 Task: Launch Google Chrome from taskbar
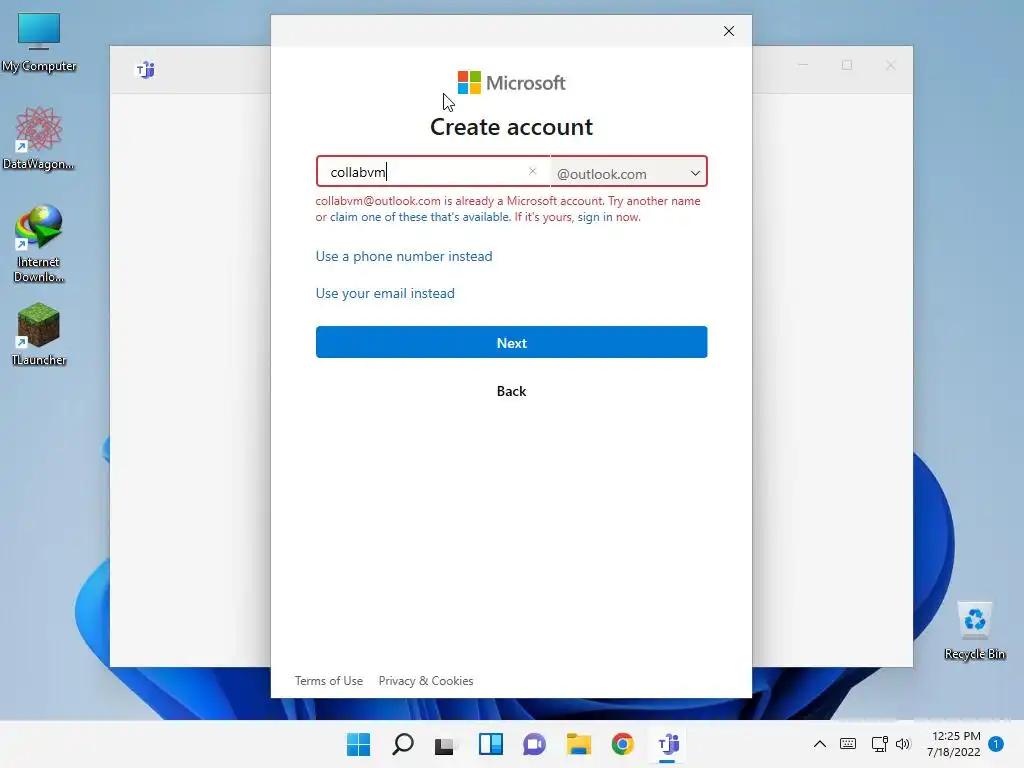pos(622,744)
